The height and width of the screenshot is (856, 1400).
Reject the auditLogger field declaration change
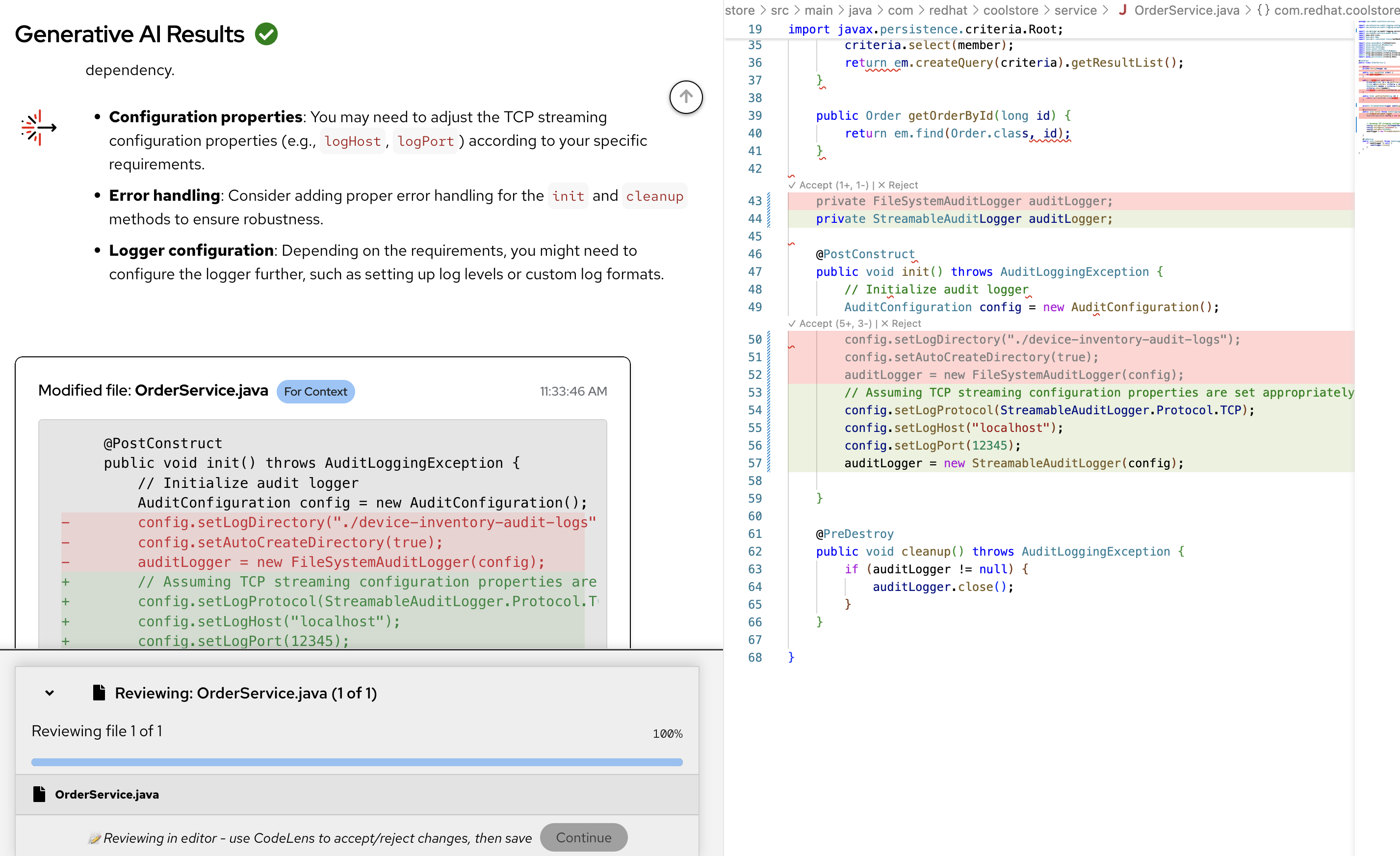click(898, 186)
